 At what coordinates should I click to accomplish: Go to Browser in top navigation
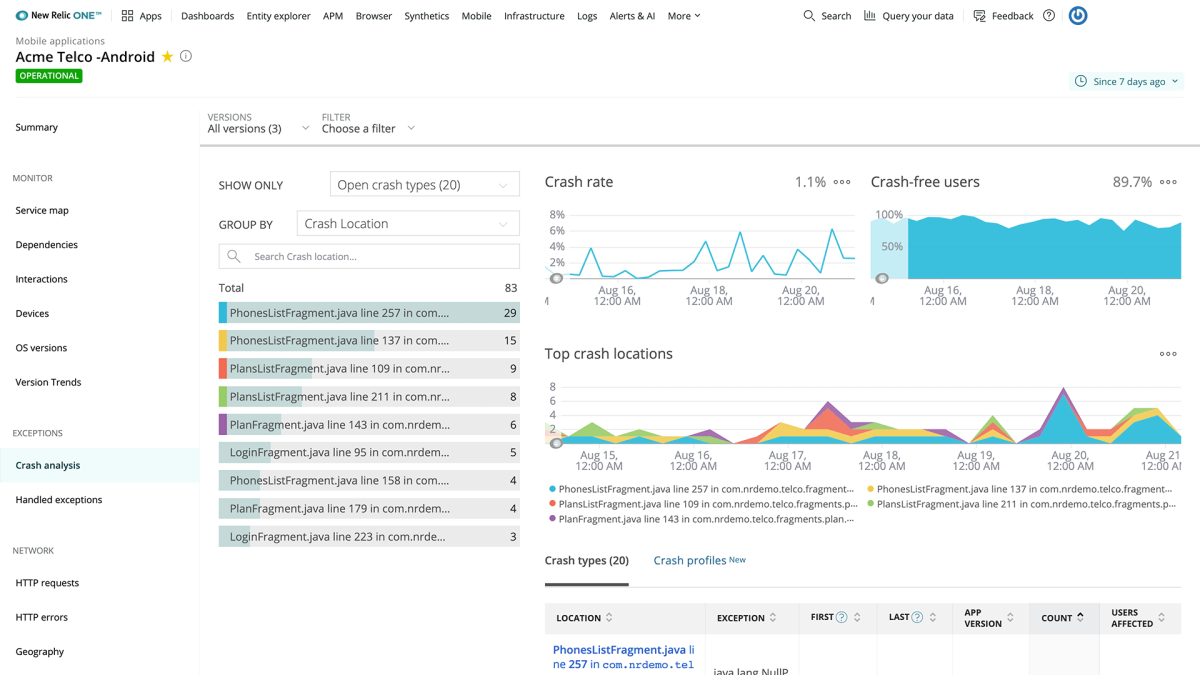tap(374, 16)
